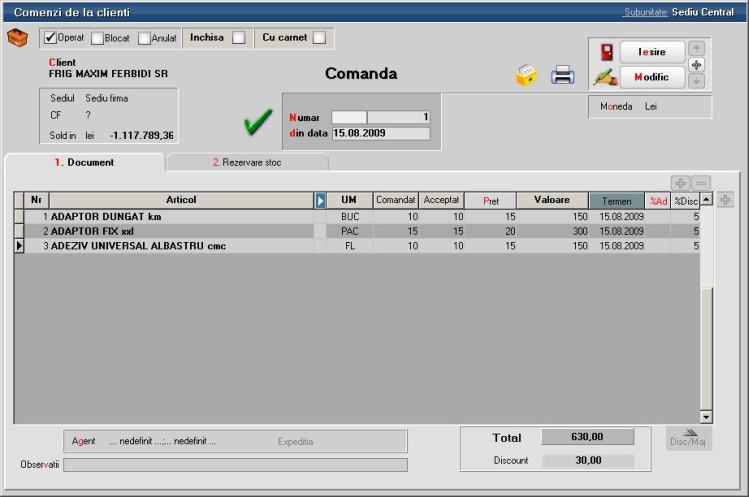The width and height of the screenshot is (749, 497).
Task: Click UM cell BUC
Action: click(x=350, y=217)
